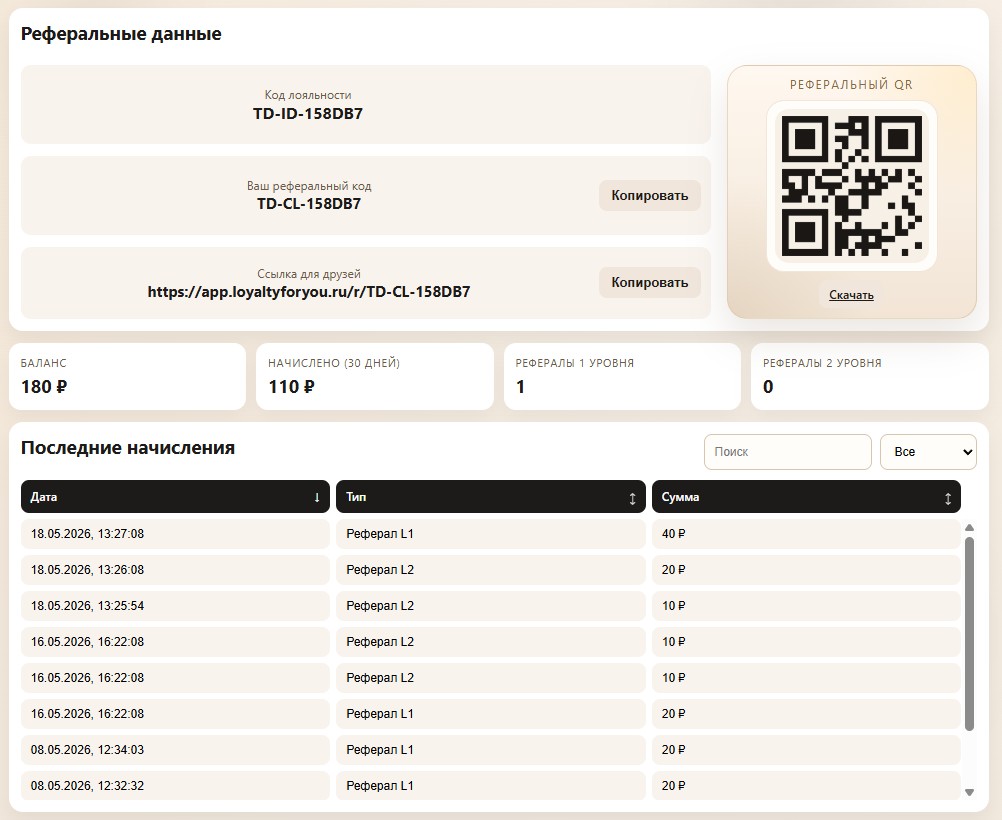
Task: Select the link https://app.loyaltyforyou.ru/r/TD-CL-158DB7
Action: pyautogui.click(x=309, y=292)
